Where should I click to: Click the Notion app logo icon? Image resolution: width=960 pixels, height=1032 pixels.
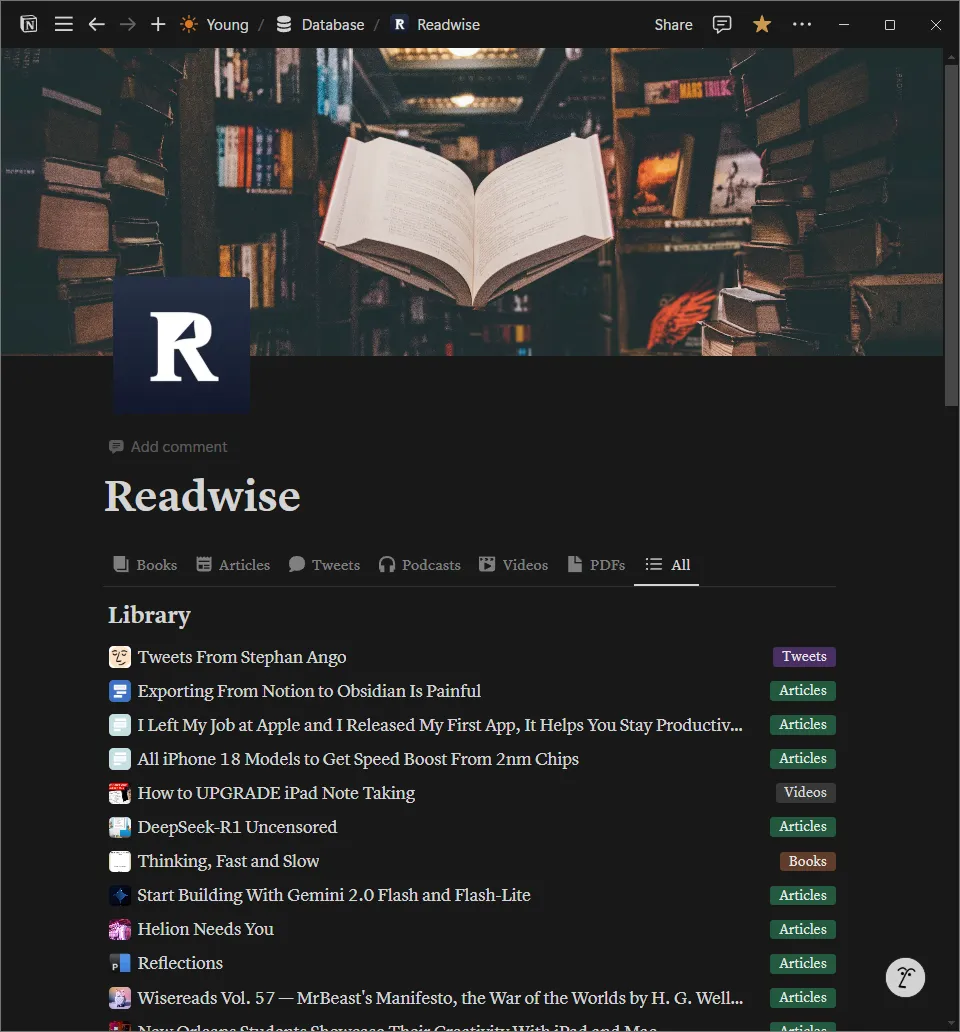pos(29,24)
